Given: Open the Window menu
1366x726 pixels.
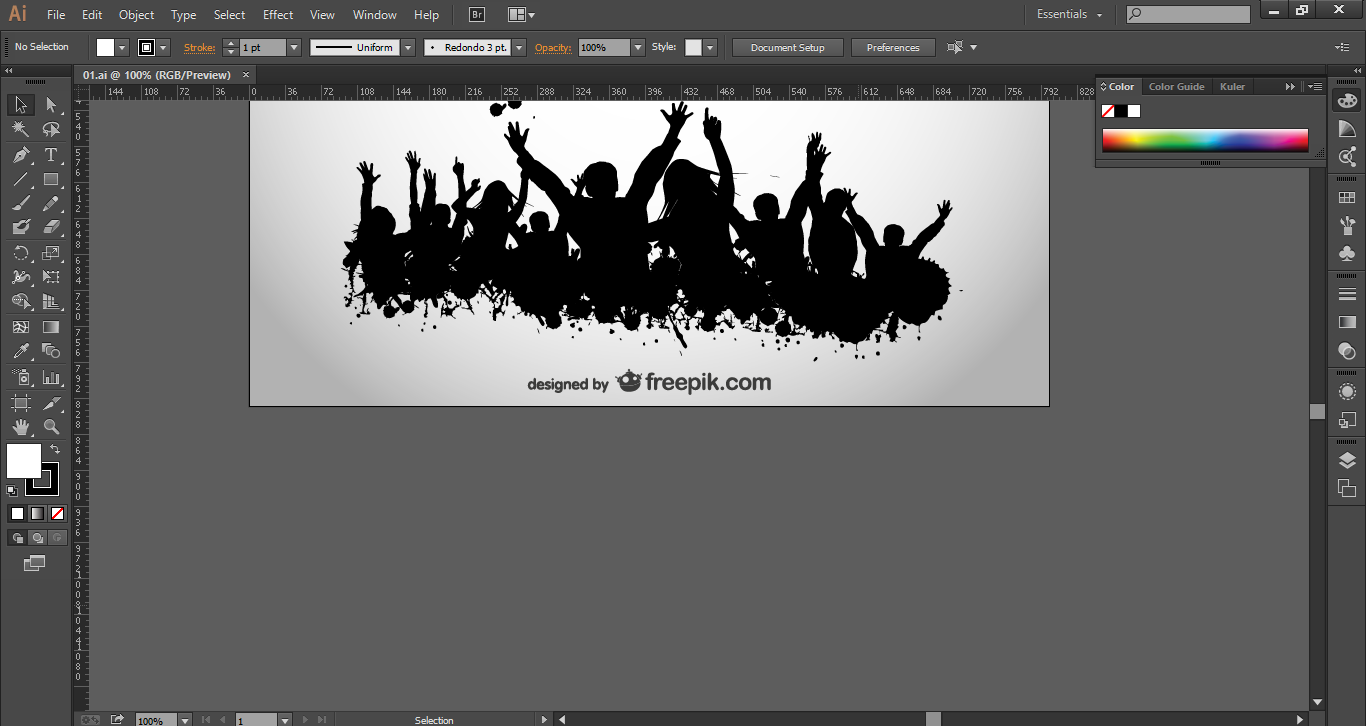Looking at the screenshot, I should pyautogui.click(x=375, y=15).
